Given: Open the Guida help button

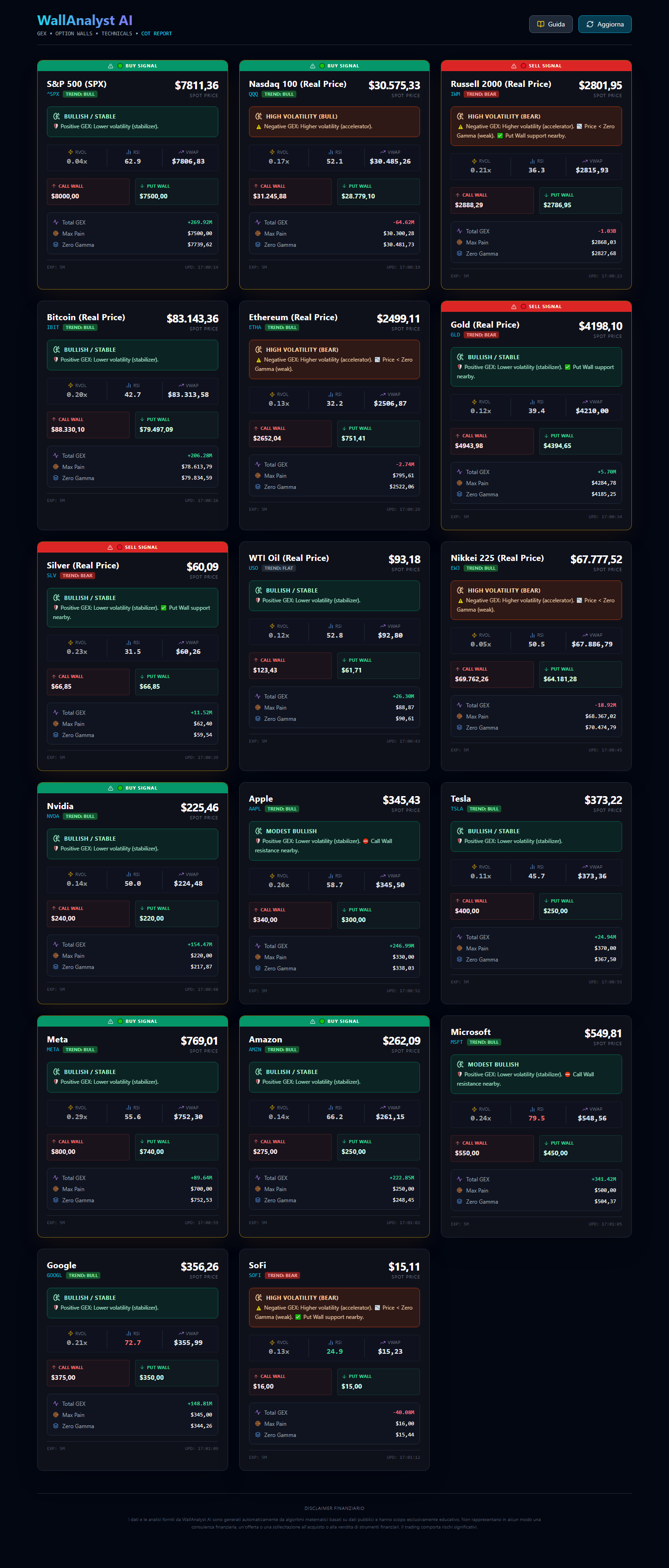Looking at the screenshot, I should pos(550,24).
